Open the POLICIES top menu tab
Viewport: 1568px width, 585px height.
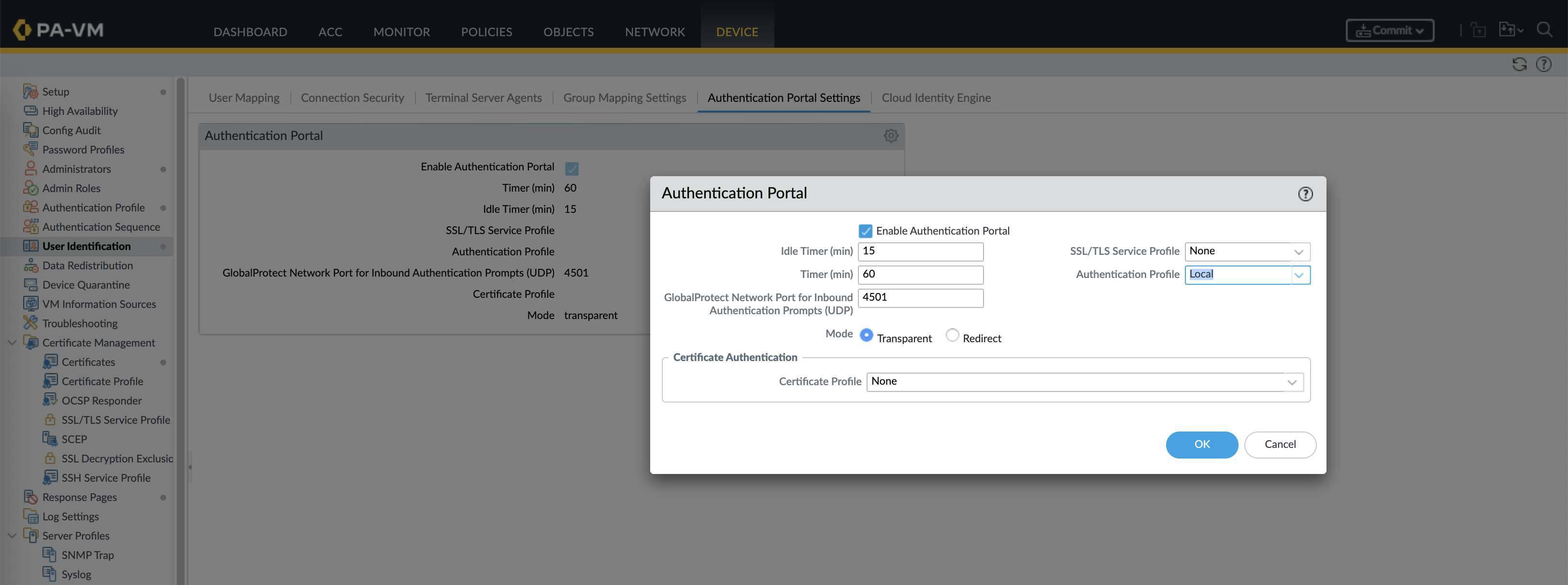coord(486,32)
